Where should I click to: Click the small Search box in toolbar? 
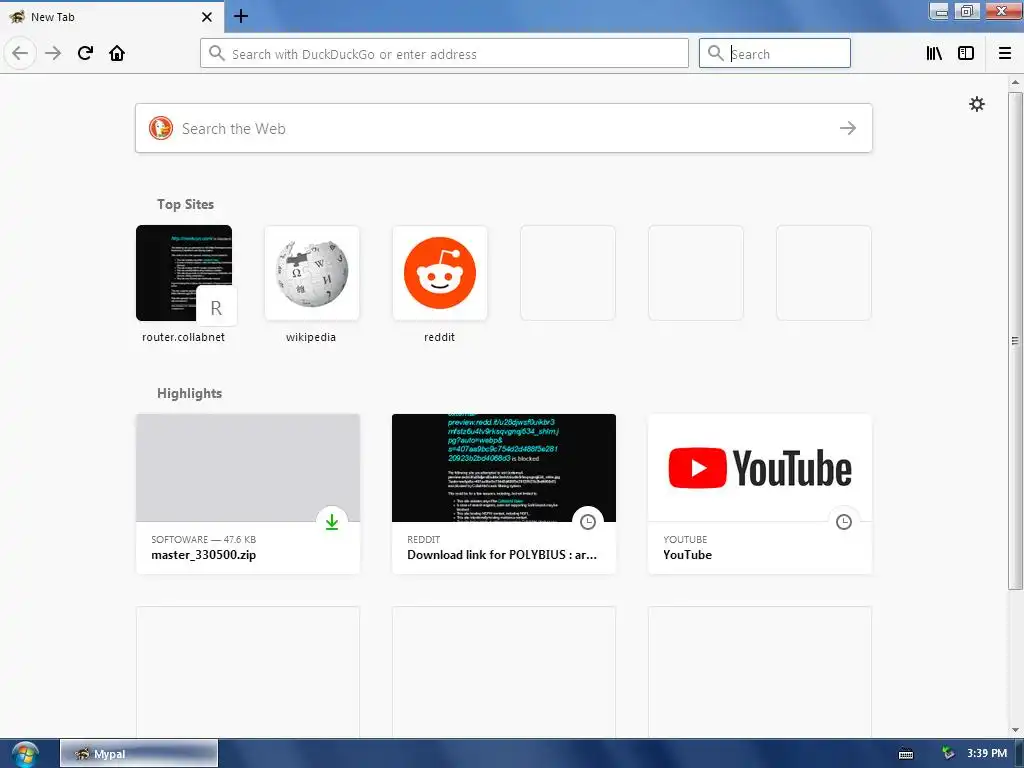(x=775, y=54)
